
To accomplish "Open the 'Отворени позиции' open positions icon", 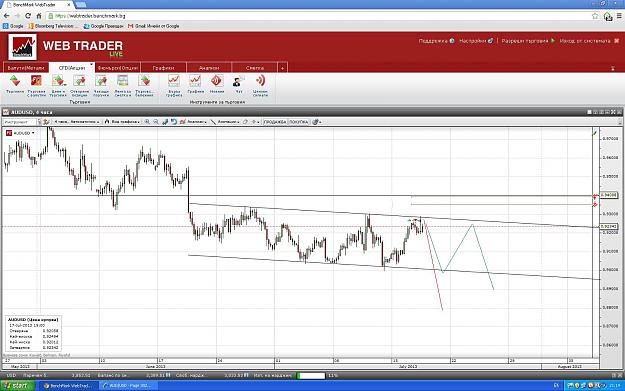I will (79, 81).
